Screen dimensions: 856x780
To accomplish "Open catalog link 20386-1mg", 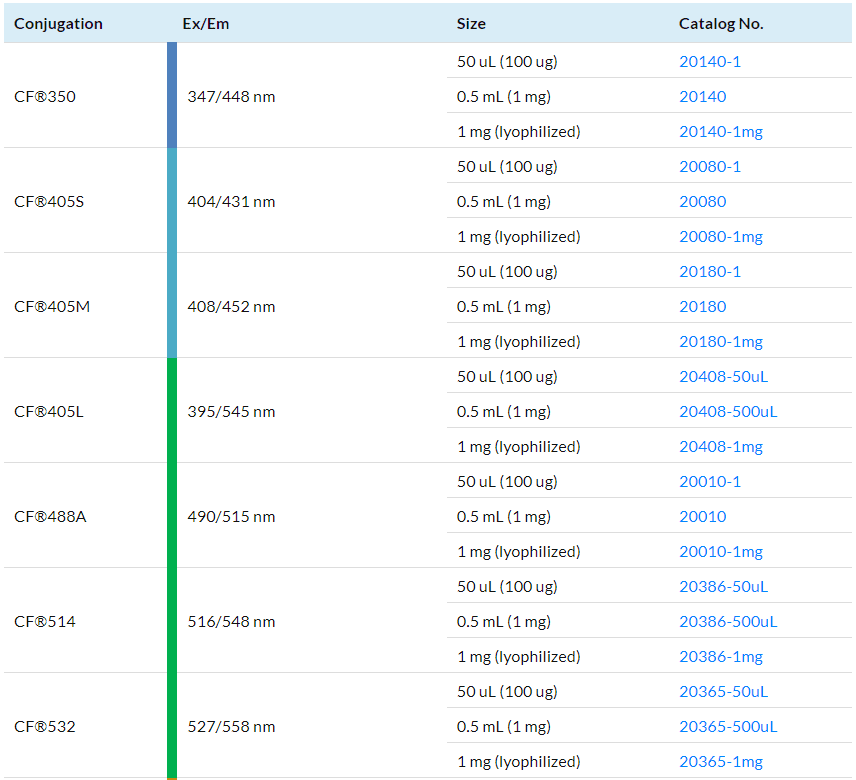I will [721, 657].
